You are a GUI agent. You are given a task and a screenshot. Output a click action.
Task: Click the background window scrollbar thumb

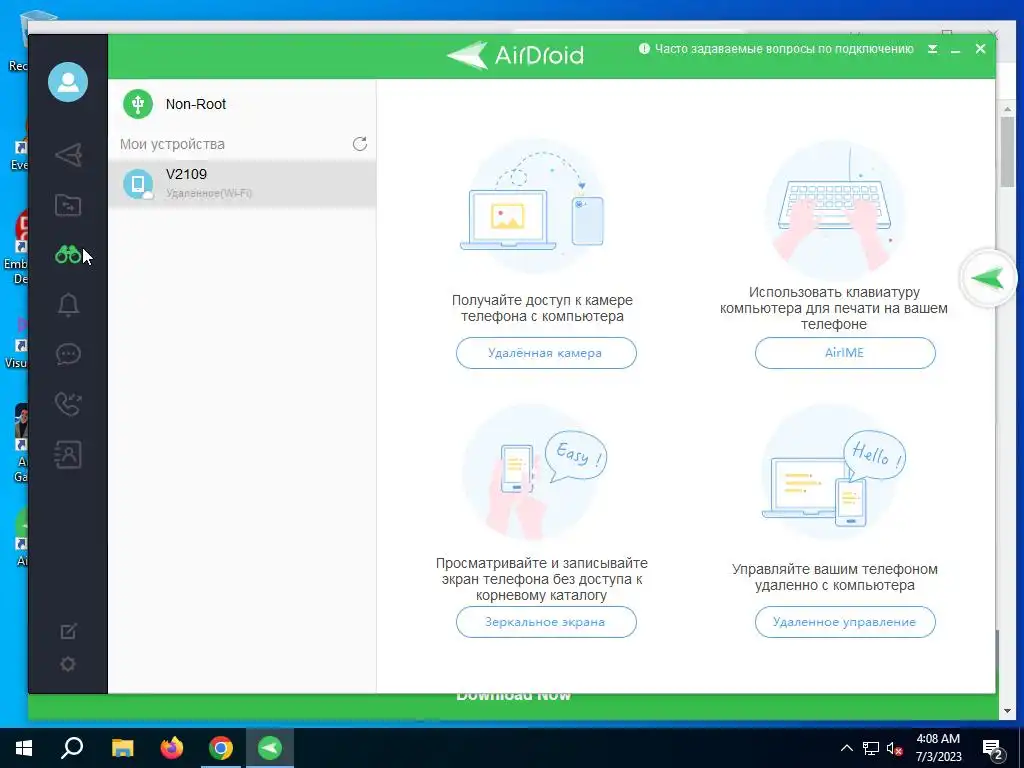pos(1007,152)
